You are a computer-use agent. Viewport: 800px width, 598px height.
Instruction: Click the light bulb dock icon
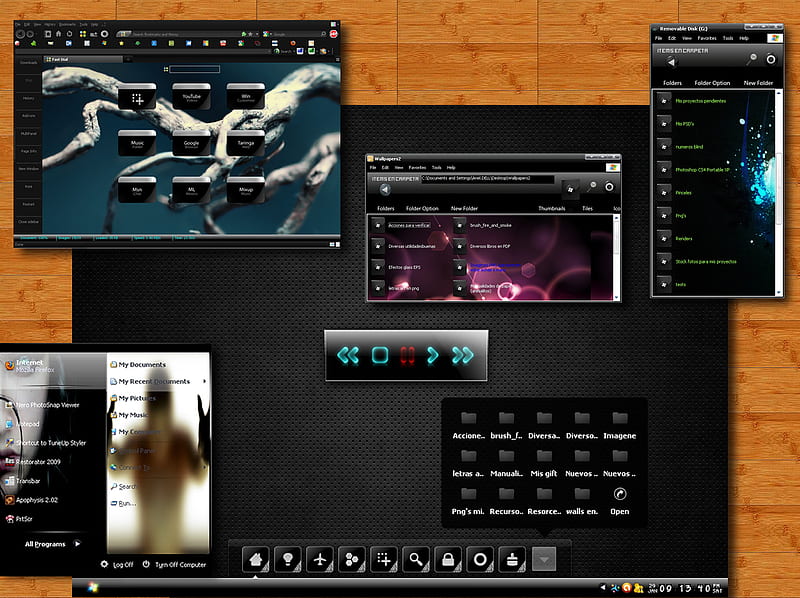tap(288, 560)
